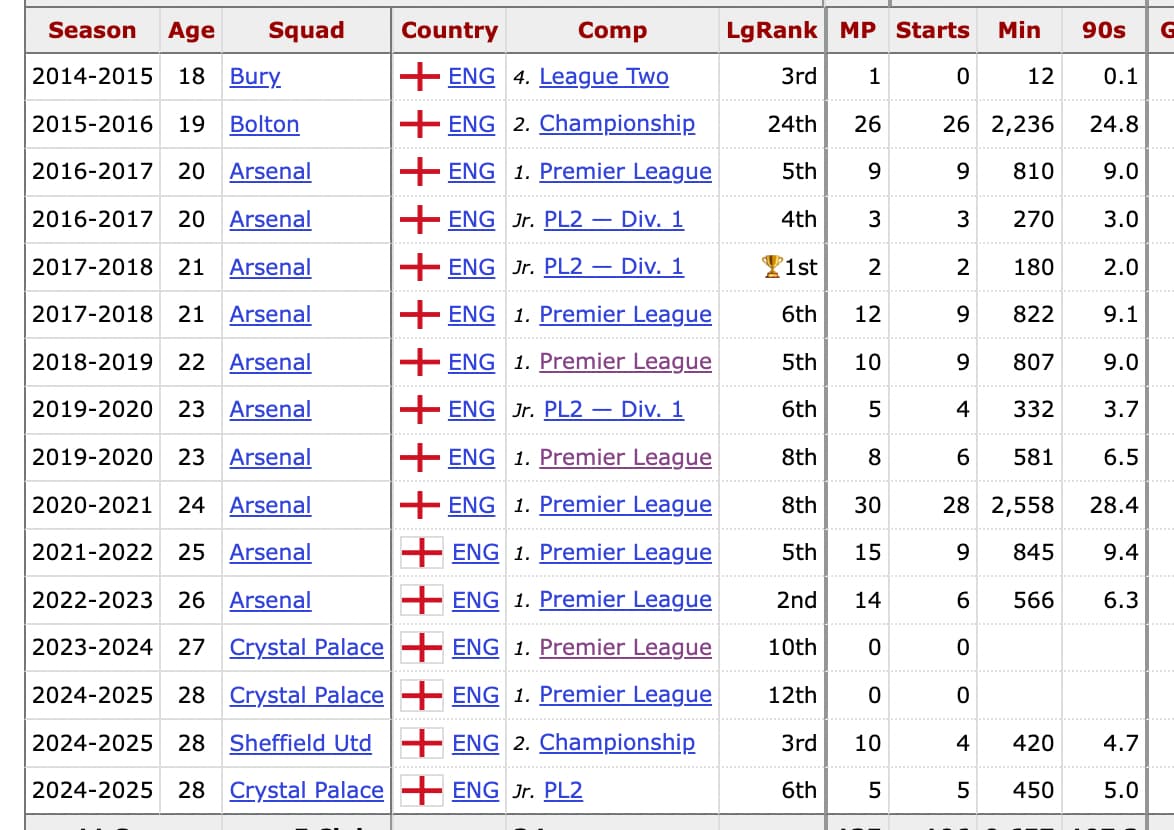
Task: Open the PL2 link for 2024-2025 Crystal Palace
Action: (x=563, y=790)
